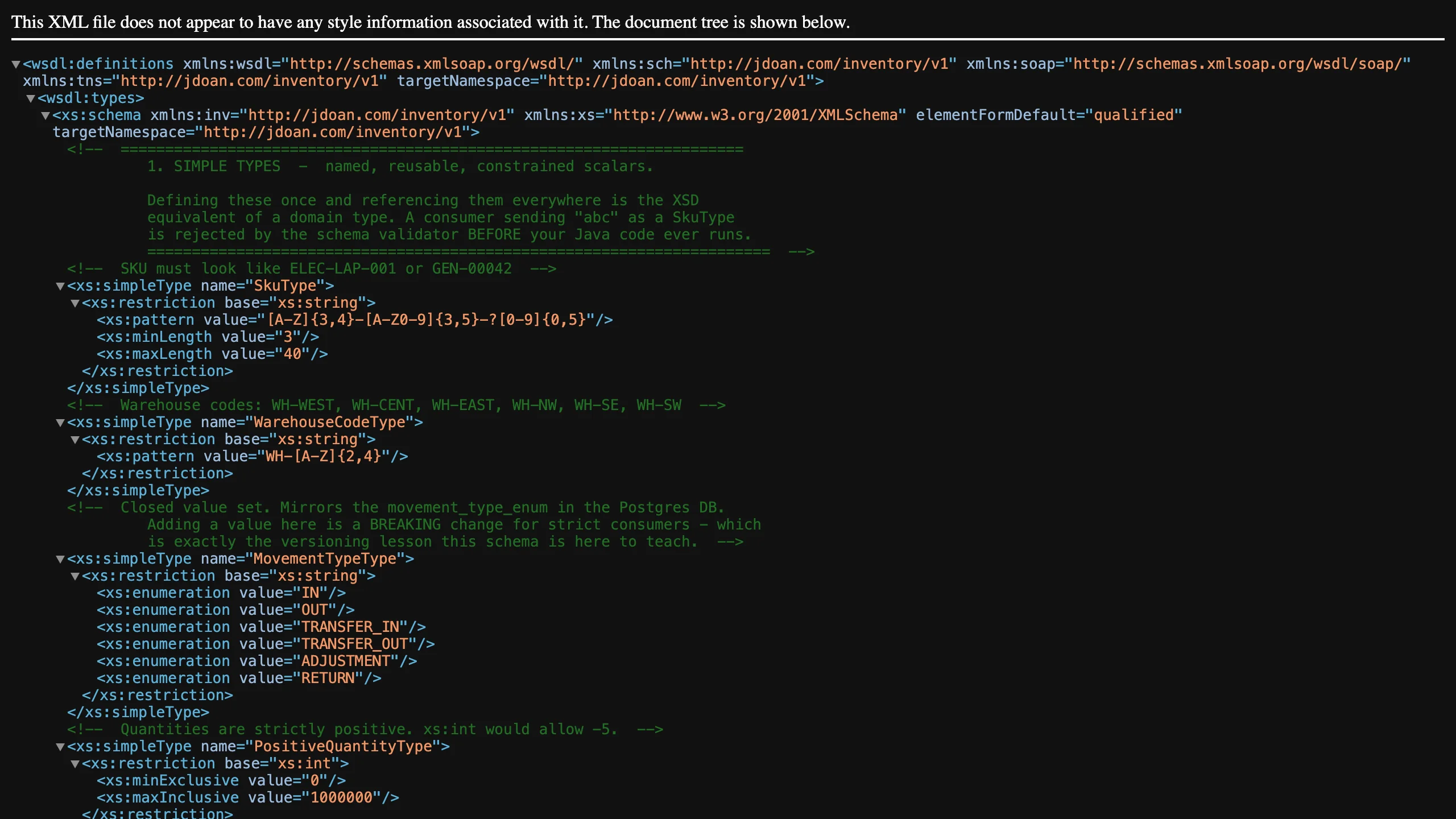Click the minLength value="3" line
This screenshot has width=1456, height=819.
click(208, 337)
